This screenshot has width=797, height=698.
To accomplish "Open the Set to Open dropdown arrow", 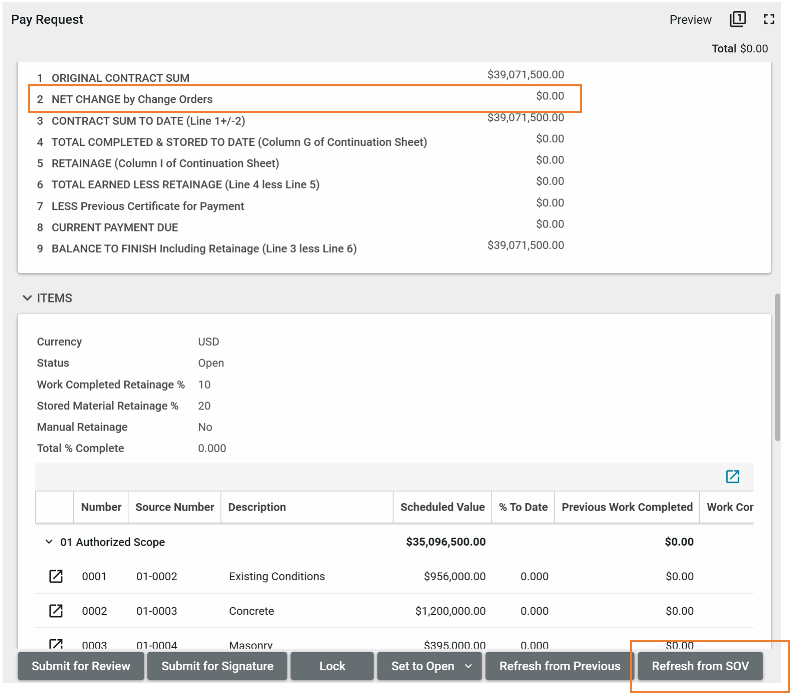I will click(468, 666).
